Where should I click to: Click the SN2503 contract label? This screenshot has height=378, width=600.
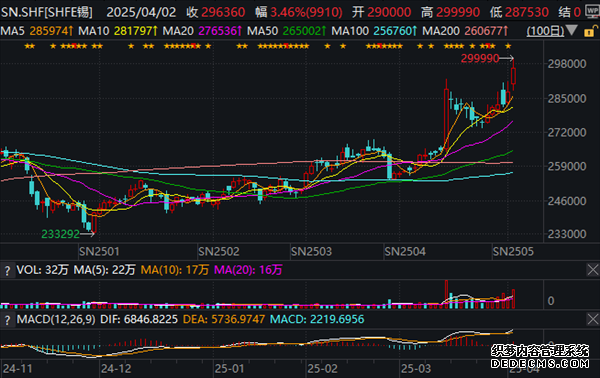pyautogui.click(x=311, y=251)
